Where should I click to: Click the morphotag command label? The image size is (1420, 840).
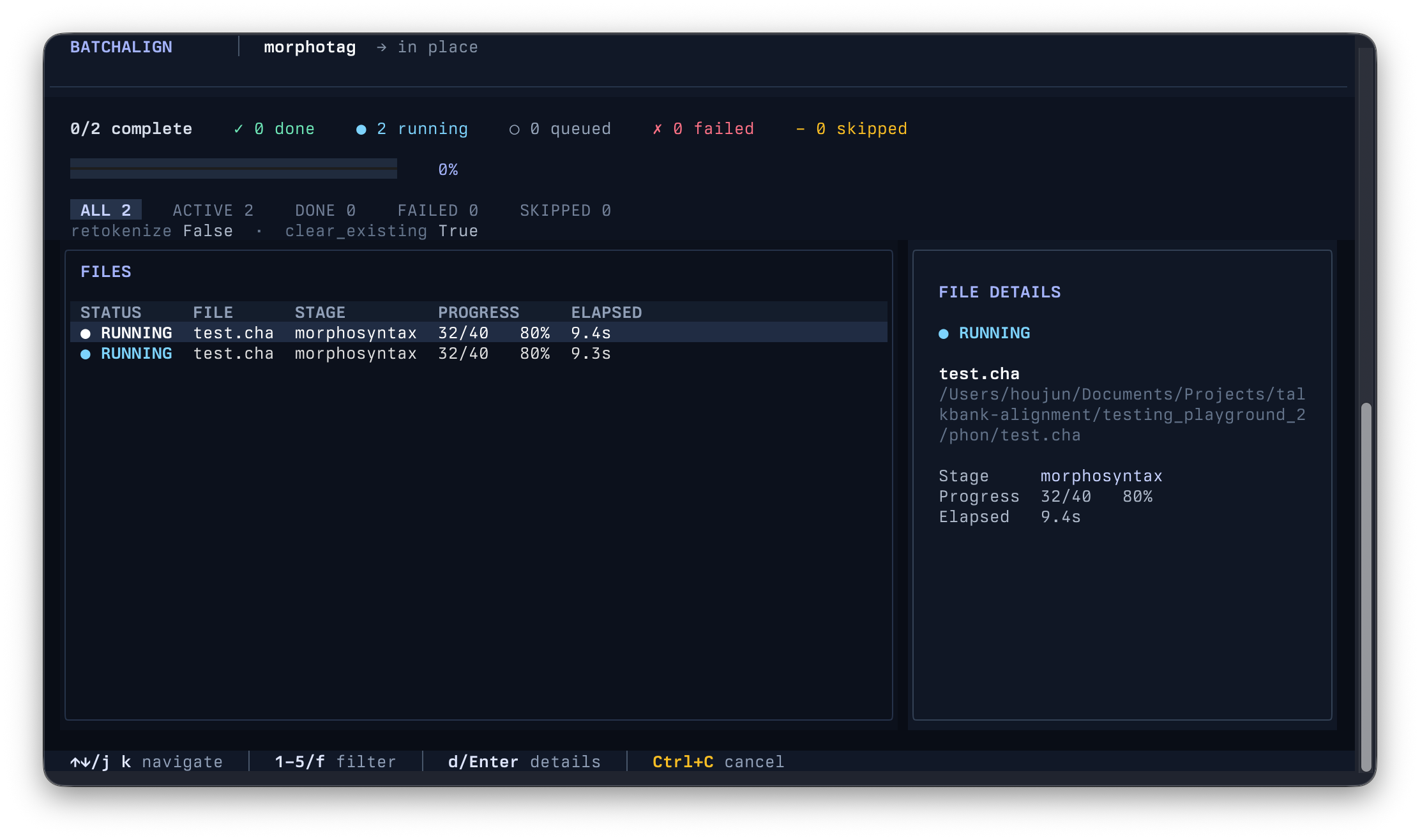310,47
